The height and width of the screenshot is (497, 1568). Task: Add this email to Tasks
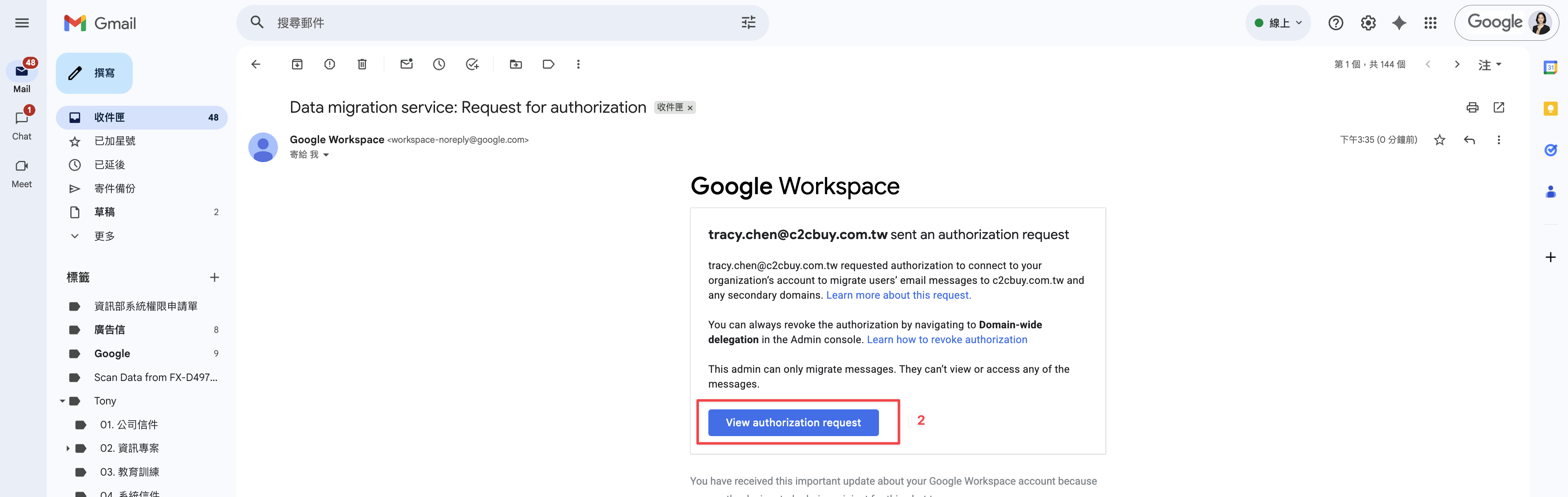pyautogui.click(x=472, y=65)
